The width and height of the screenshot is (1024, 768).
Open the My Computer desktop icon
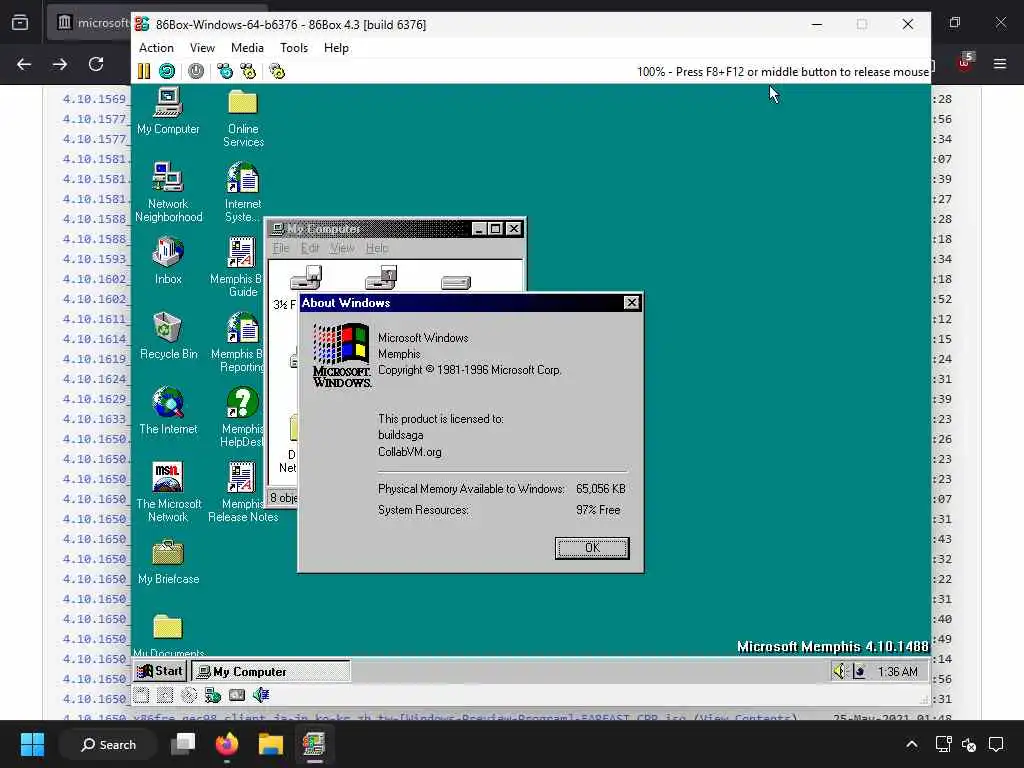pyautogui.click(x=168, y=111)
